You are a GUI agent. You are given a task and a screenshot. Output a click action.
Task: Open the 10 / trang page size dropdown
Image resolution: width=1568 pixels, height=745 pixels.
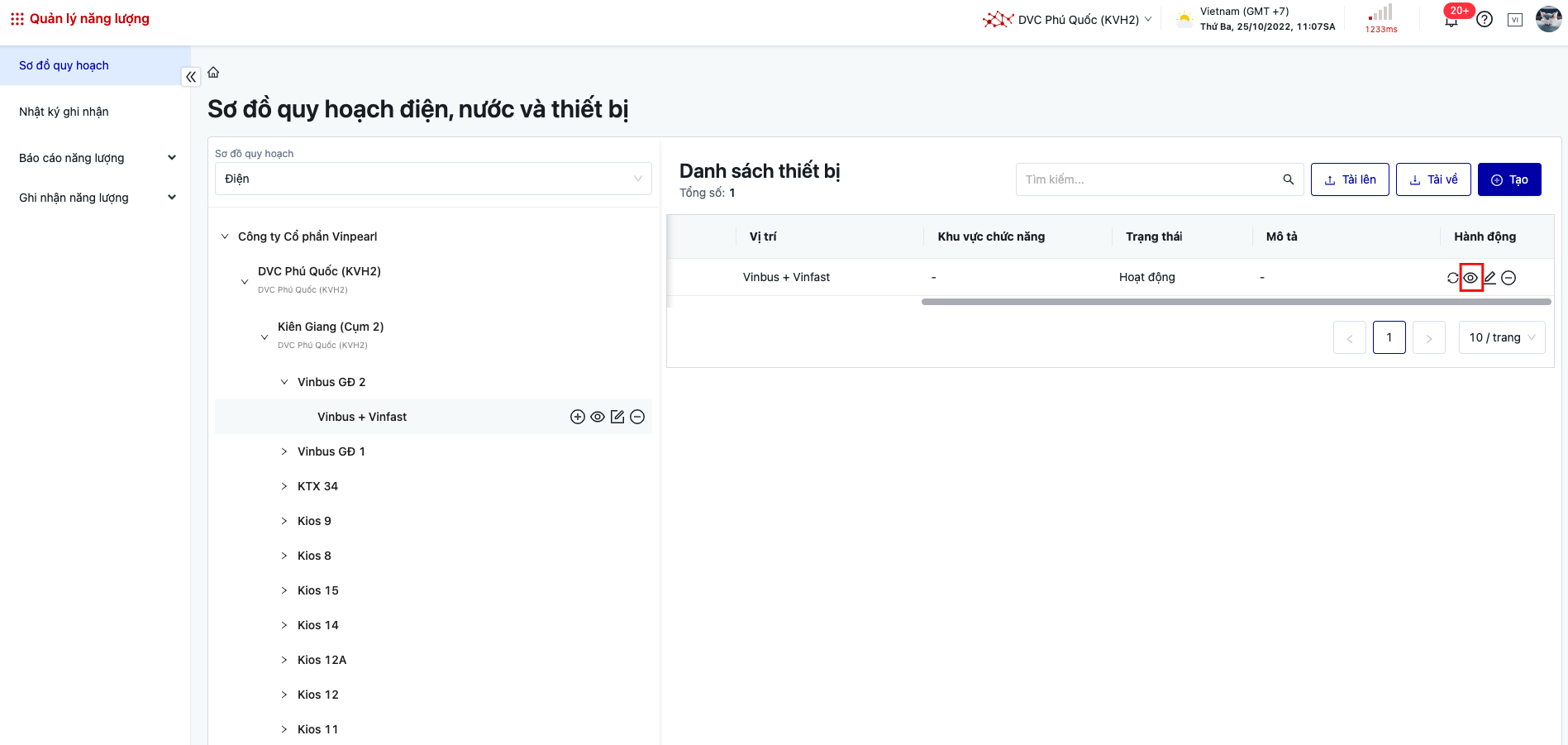(1502, 337)
